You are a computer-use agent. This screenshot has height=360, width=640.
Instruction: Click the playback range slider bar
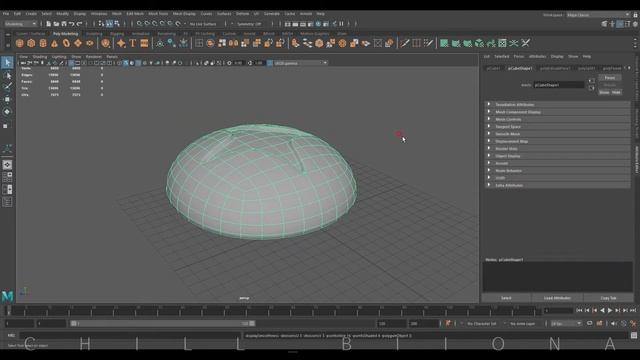[162, 323]
